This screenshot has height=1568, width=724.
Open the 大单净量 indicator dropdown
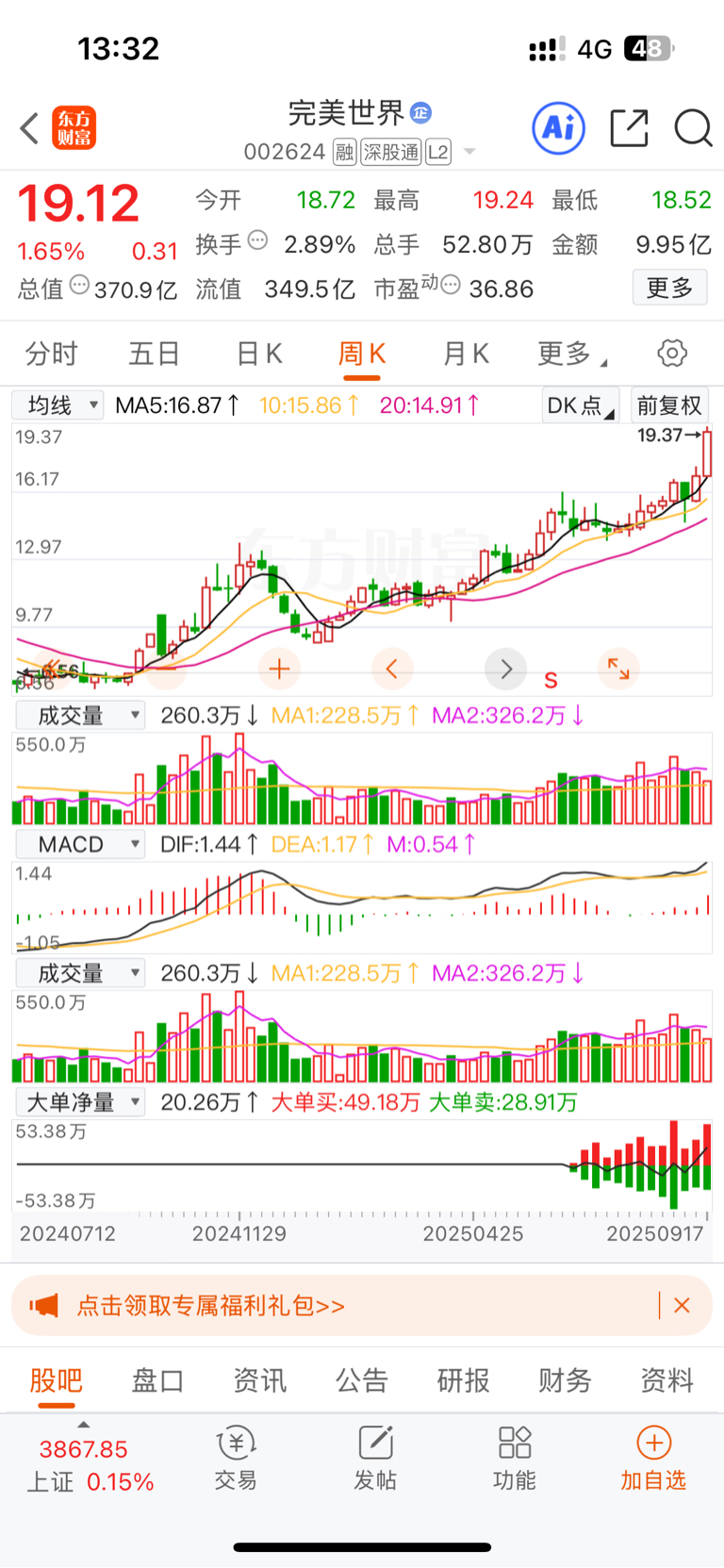(x=81, y=1101)
